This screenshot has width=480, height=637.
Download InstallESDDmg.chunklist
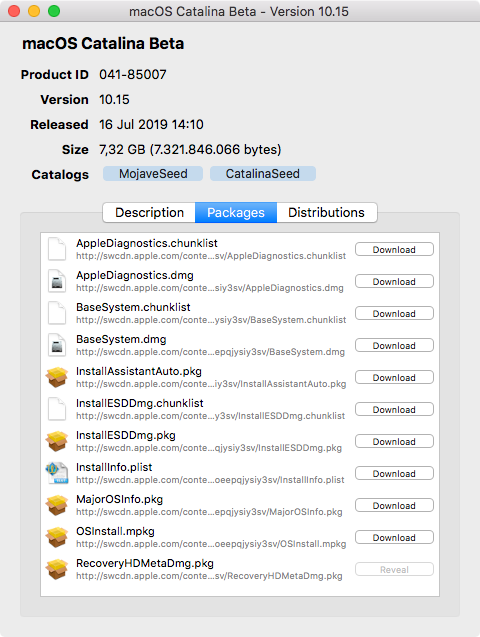(394, 410)
